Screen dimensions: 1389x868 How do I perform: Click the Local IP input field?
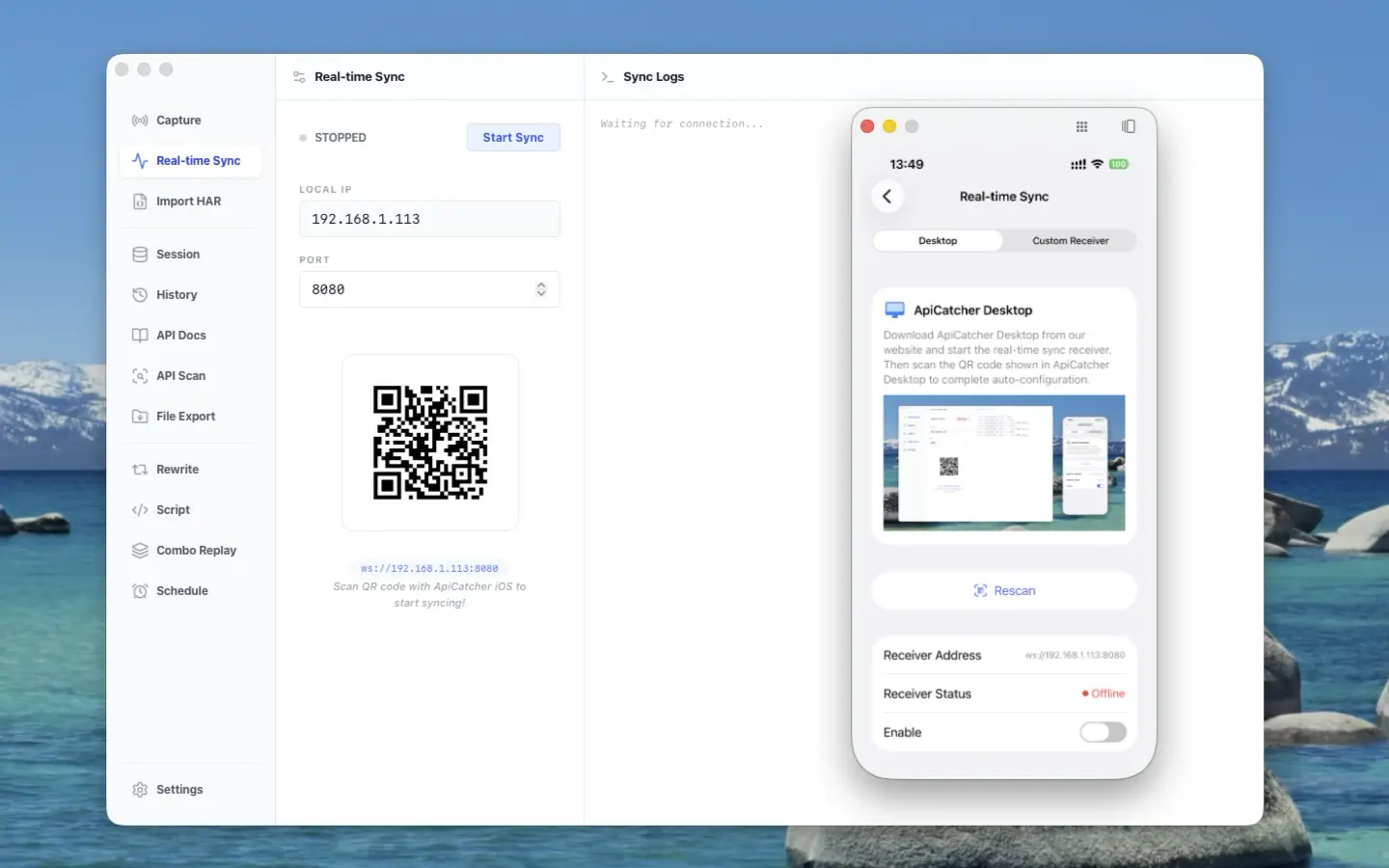click(x=429, y=219)
